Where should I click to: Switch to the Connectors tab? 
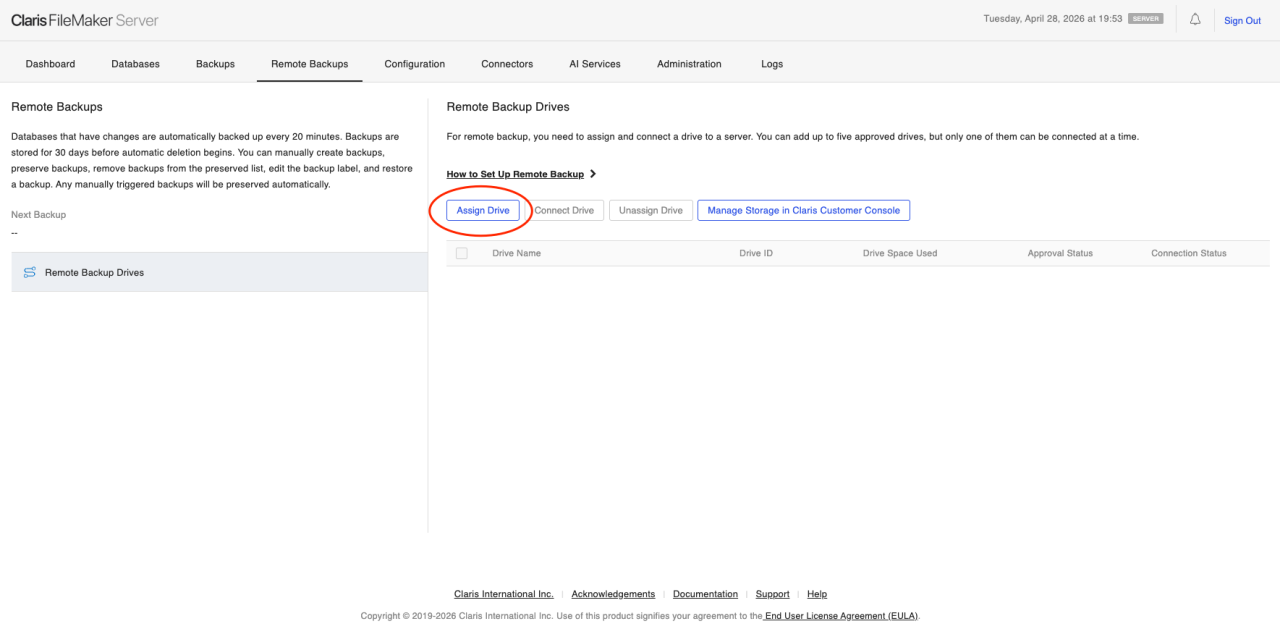tap(507, 64)
